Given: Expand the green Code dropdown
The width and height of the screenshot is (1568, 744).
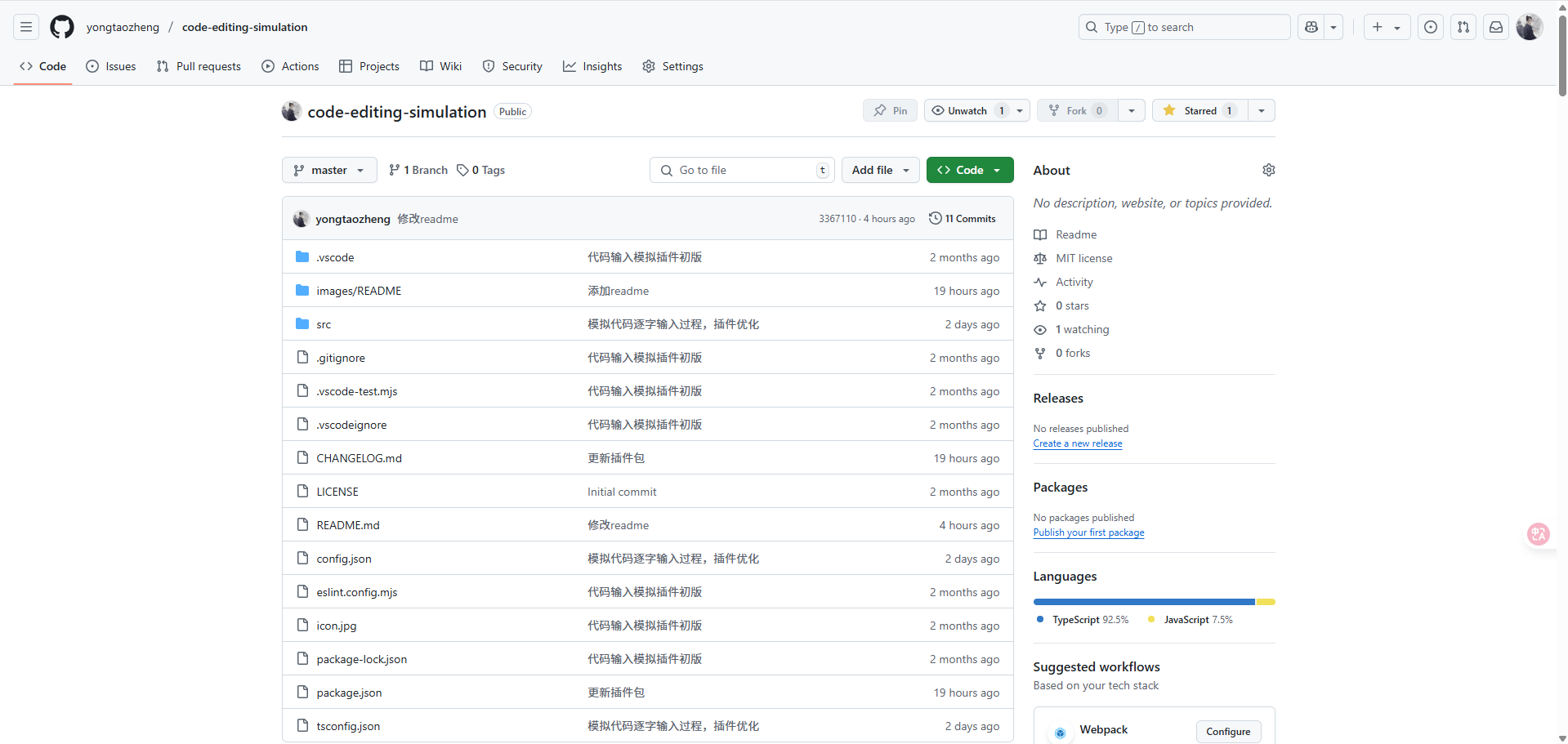Looking at the screenshot, I should [970, 170].
